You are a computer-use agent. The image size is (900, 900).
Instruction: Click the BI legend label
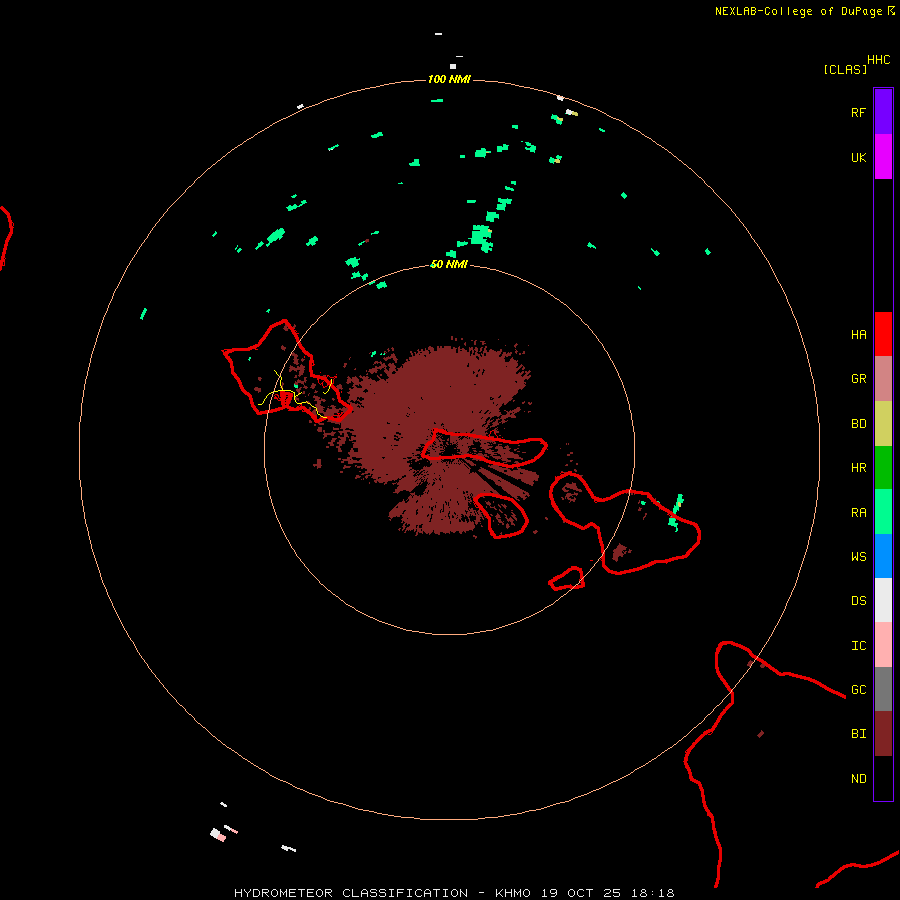click(858, 734)
